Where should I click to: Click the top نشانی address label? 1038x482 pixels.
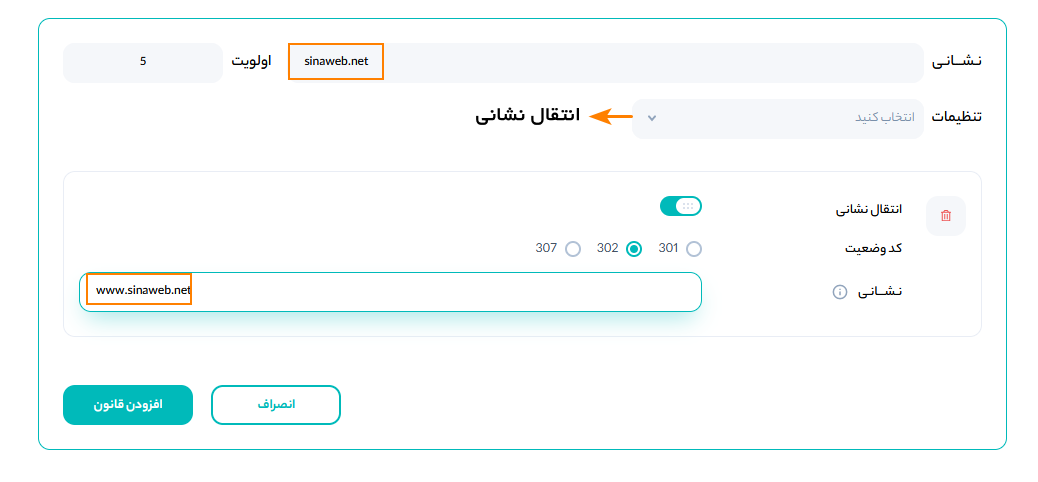pos(957,62)
